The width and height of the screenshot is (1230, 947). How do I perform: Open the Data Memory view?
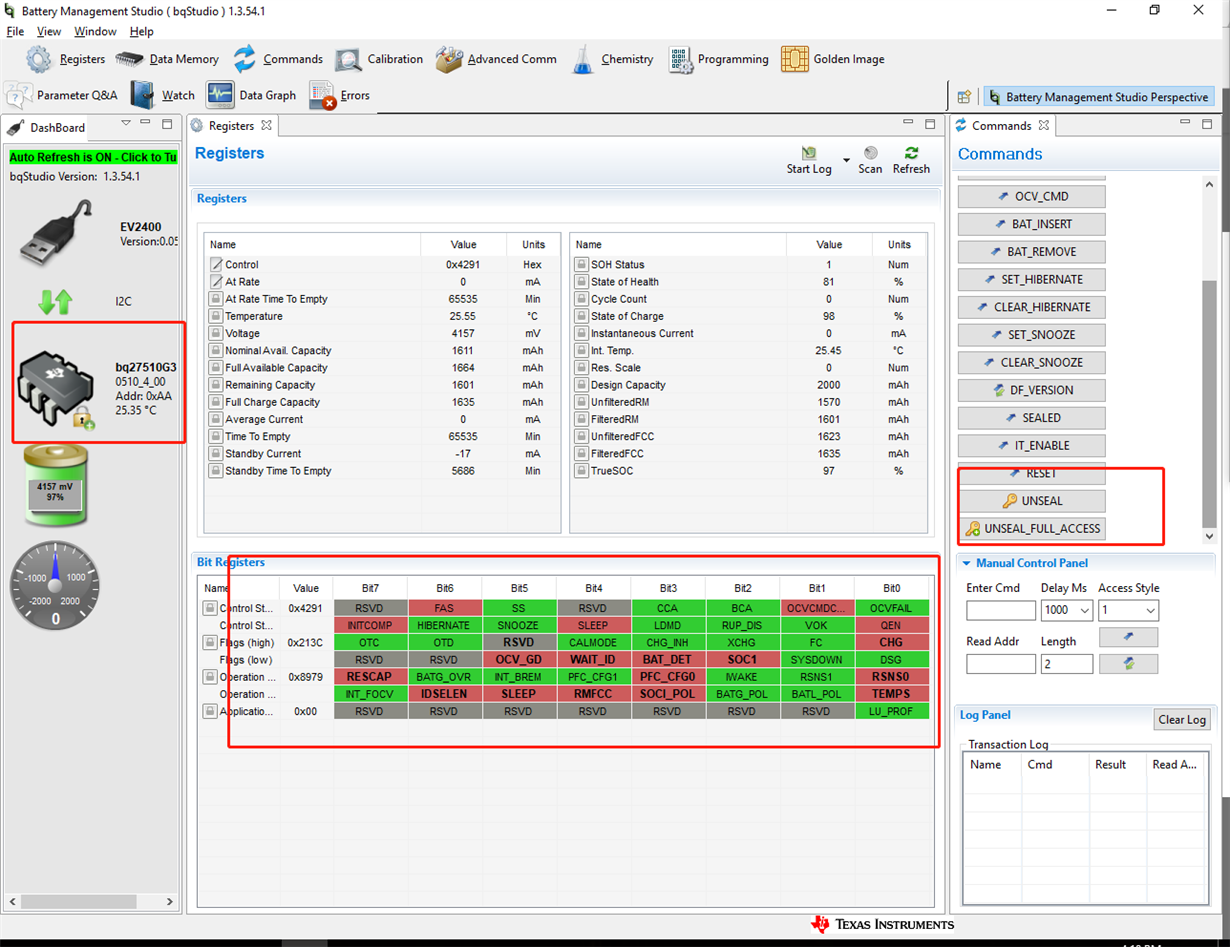pos(167,59)
